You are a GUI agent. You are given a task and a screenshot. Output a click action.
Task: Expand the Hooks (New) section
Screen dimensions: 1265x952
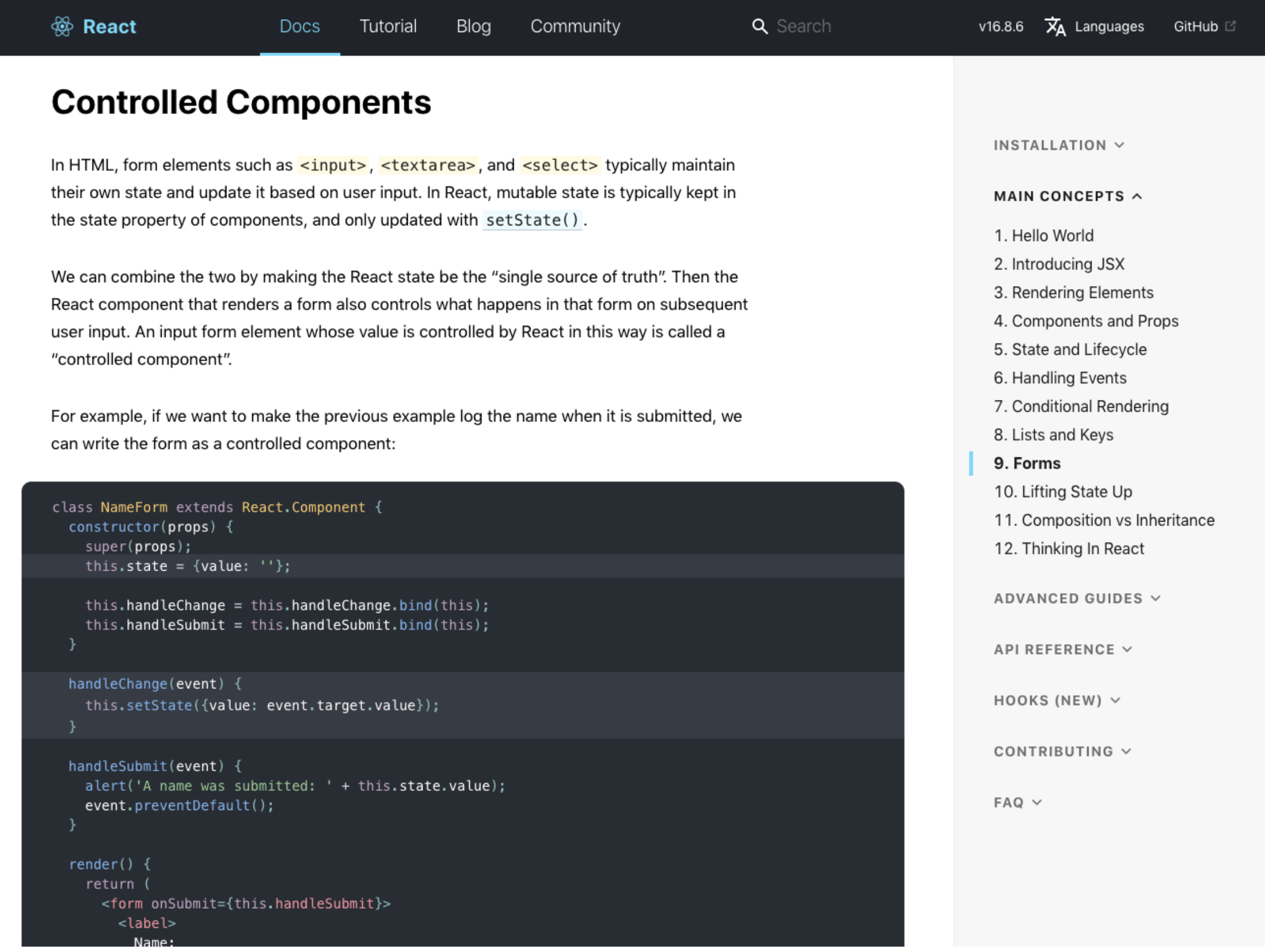click(x=1057, y=700)
